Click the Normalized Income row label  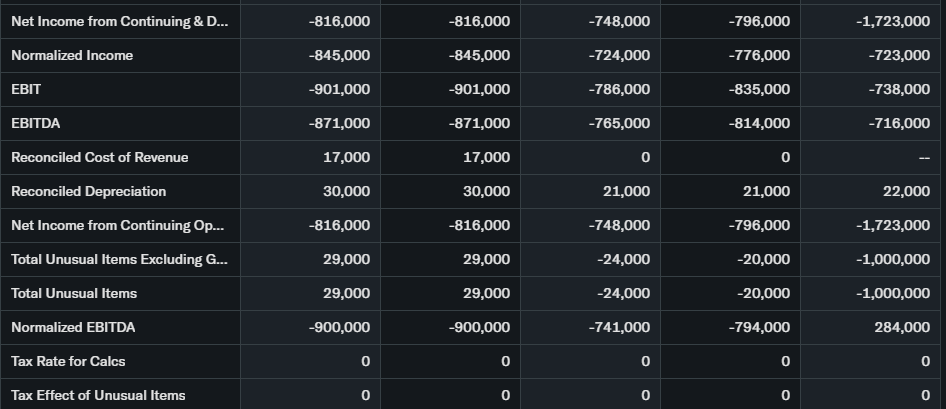[x=72, y=56]
